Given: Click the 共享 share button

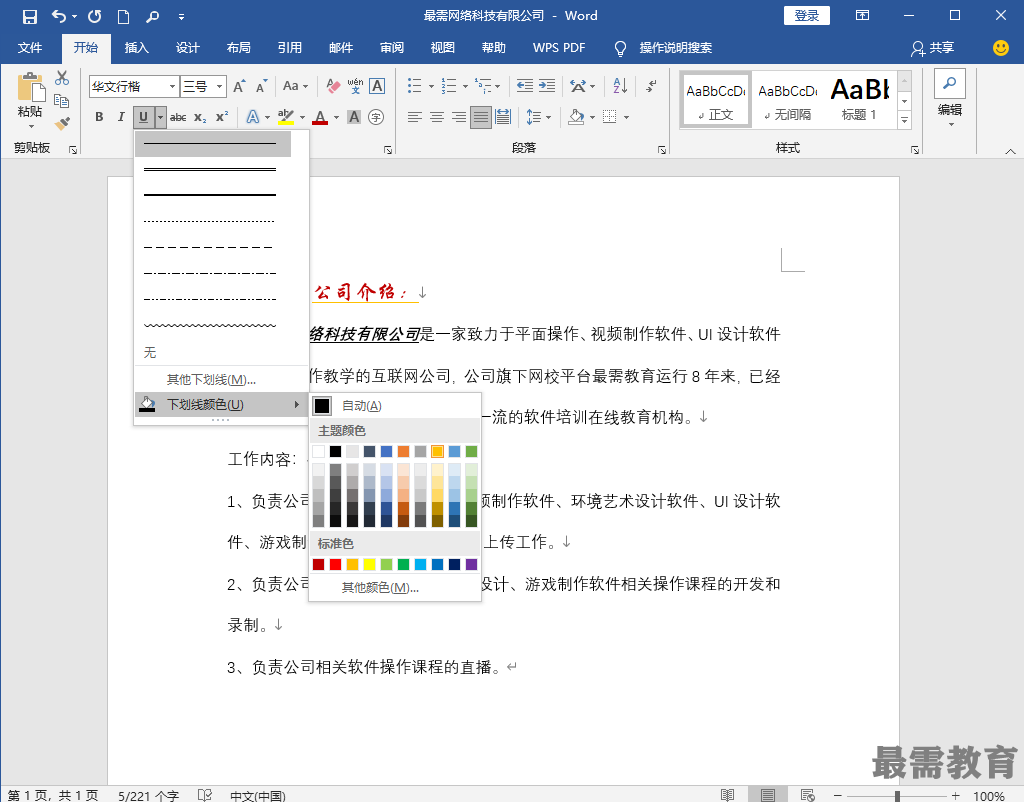Looking at the screenshot, I should click(933, 48).
